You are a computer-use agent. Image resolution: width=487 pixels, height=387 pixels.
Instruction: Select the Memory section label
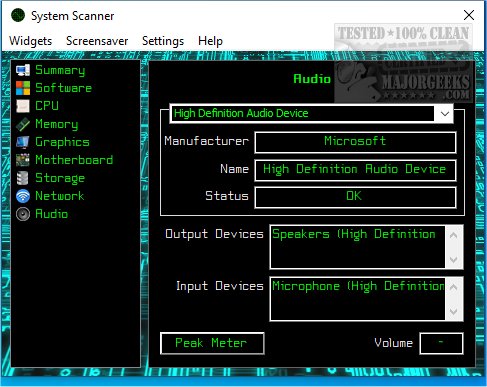(x=57, y=124)
